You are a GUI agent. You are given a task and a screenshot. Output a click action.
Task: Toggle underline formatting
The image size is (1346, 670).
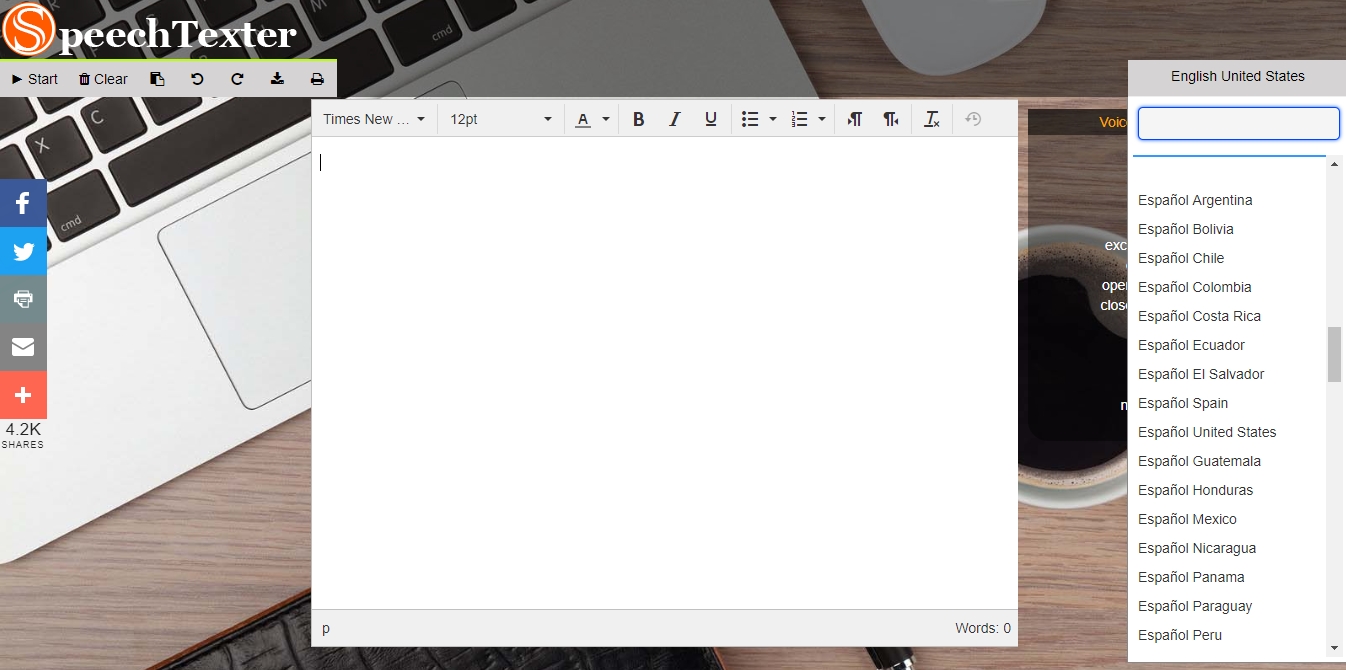tap(711, 119)
